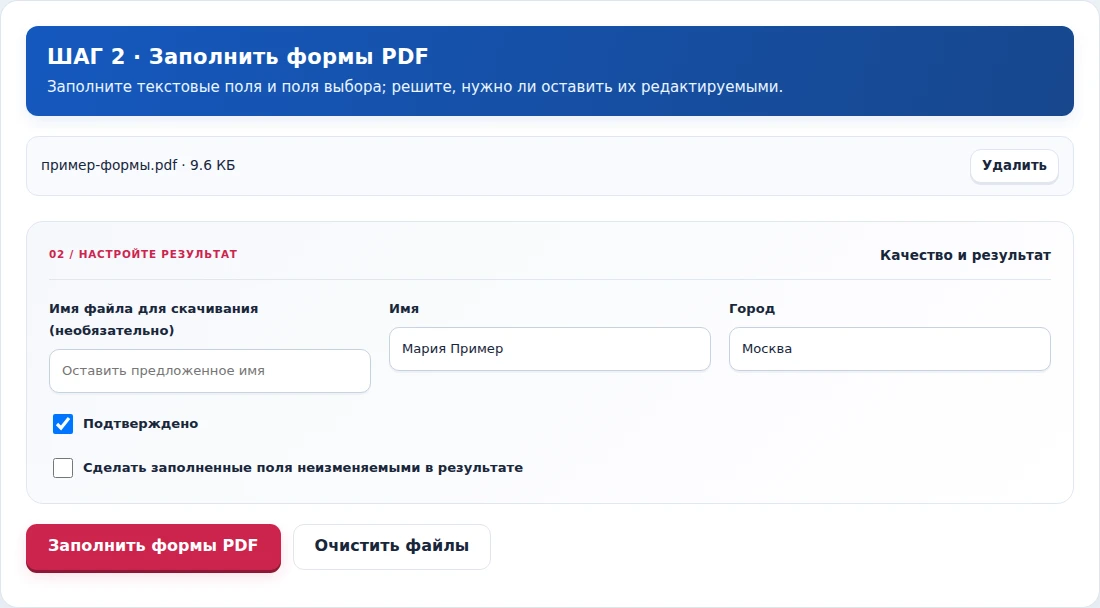The width and height of the screenshot is (1100, 608).
Task: Click the file name пример-формы.pdf · 9.6 КБ
Action: click(138, 165)
